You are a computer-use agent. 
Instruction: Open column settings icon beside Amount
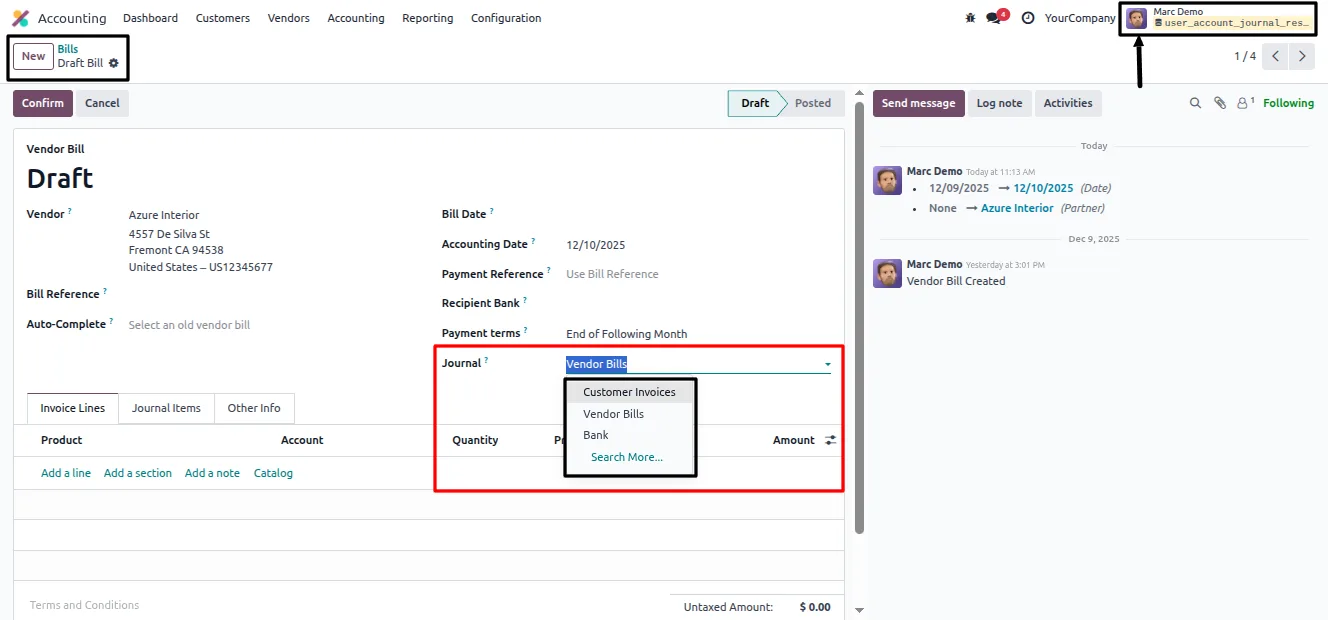[831, 440]
